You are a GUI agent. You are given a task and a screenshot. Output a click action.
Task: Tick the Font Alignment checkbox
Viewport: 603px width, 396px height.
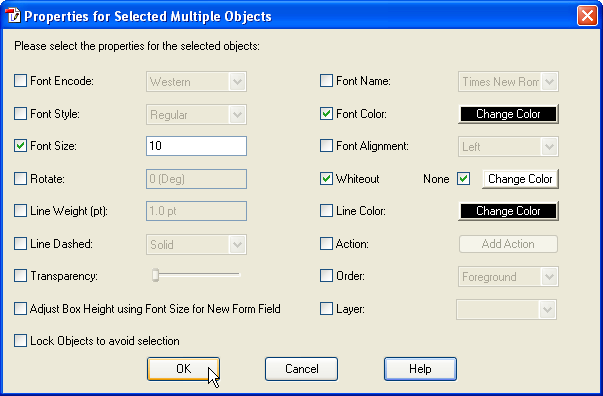click(326, 146)
